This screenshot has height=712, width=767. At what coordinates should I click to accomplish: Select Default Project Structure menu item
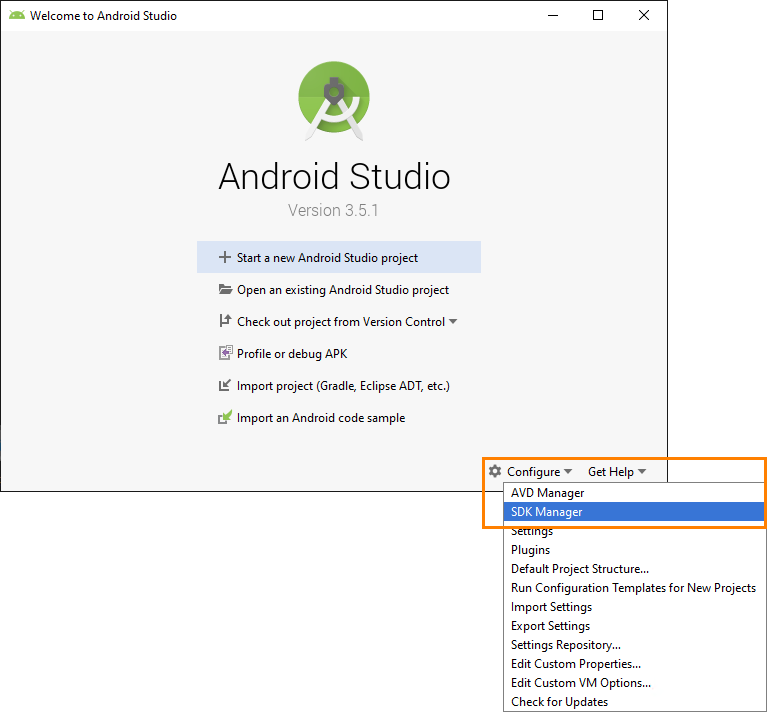(x=579, y=569)
